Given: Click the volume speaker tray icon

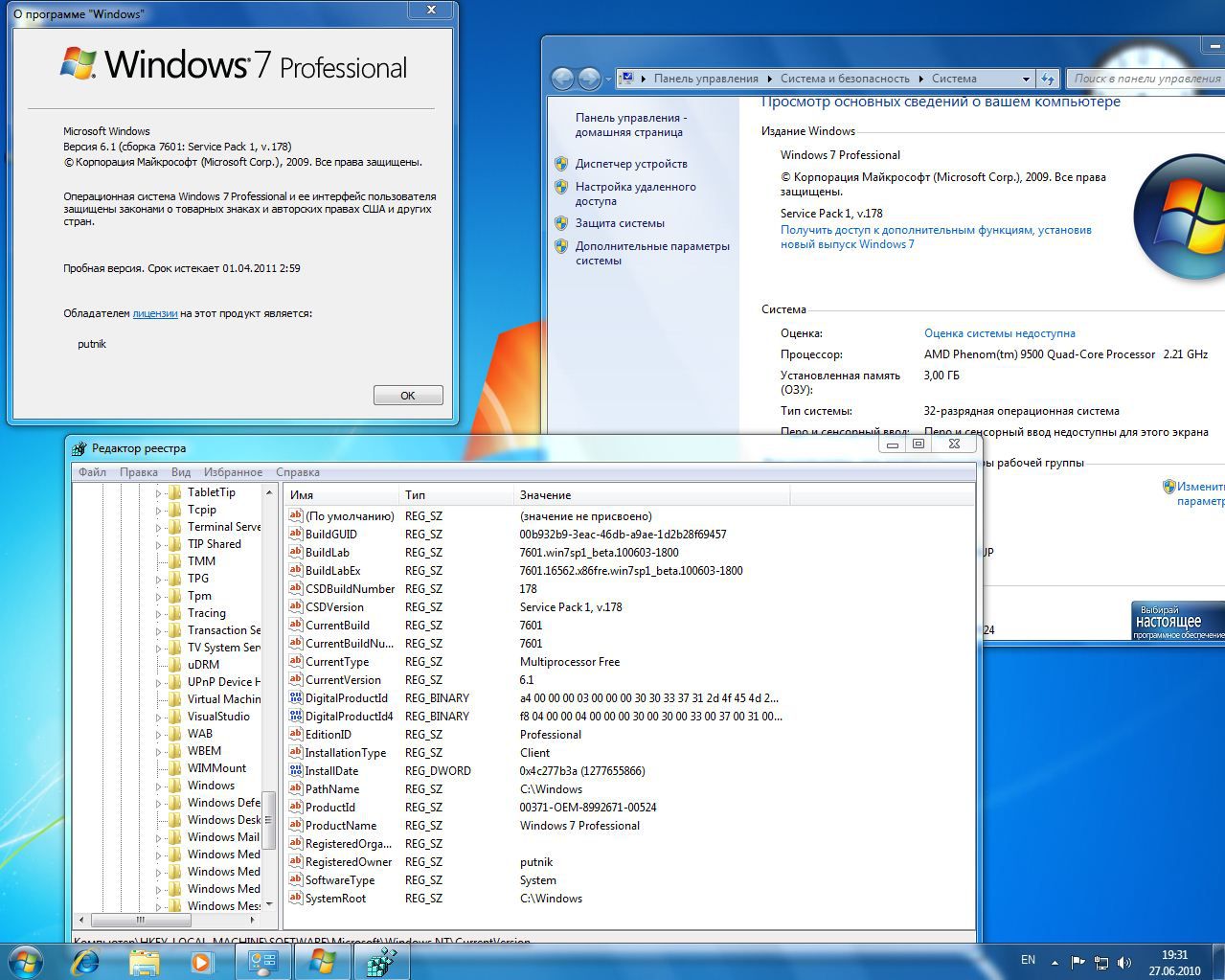Looking at the screenshot, I should [x=1123, y=962].
